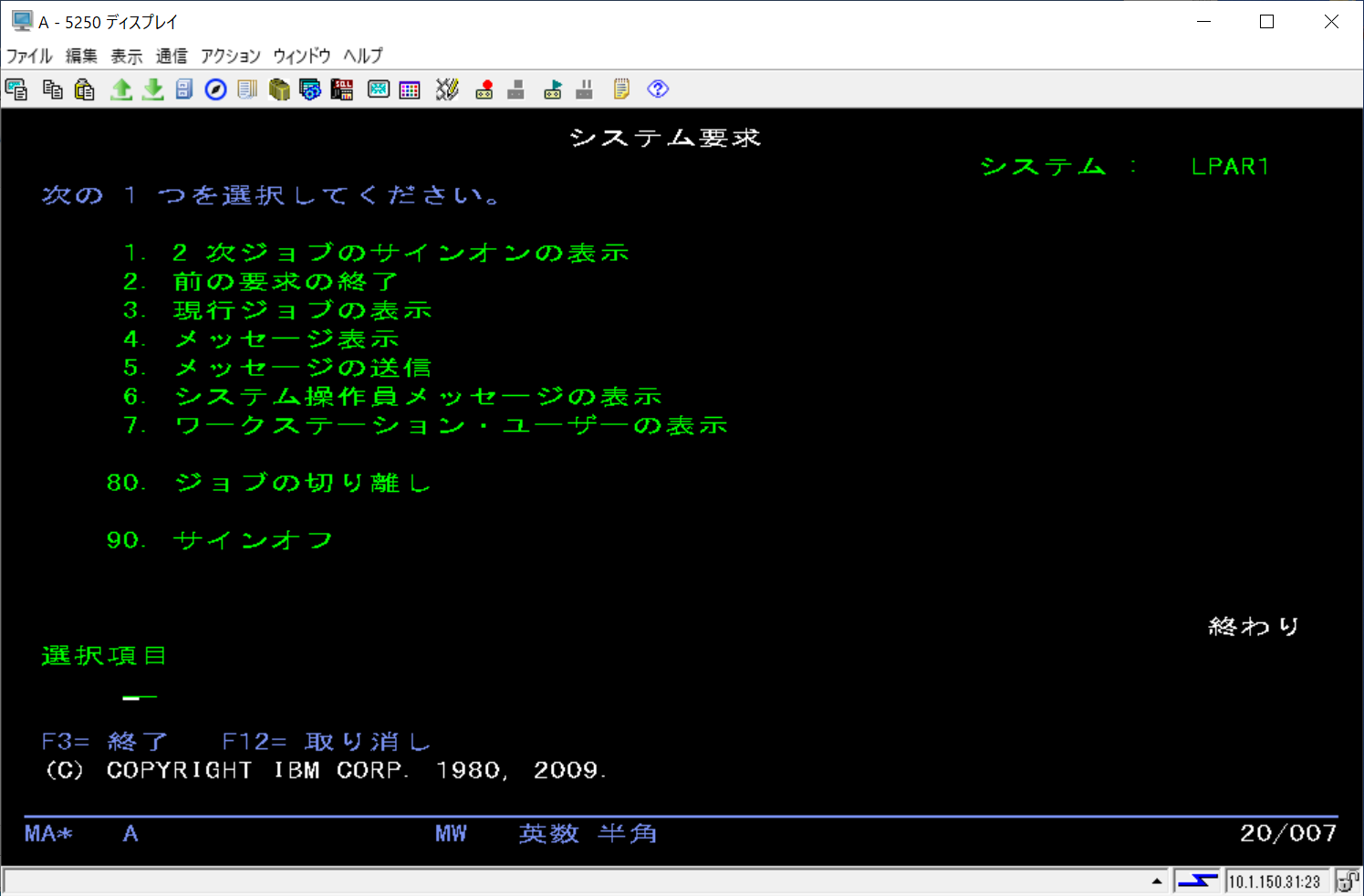Image resolution: width=1364 pixels, height=896 pixels.
Task: Open the ウィンドウ menu
Action: pos(302,56)
